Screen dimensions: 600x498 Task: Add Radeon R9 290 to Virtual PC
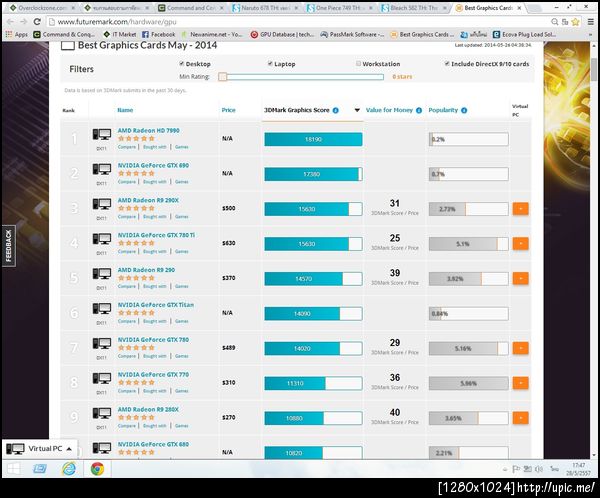coord(520,278)
